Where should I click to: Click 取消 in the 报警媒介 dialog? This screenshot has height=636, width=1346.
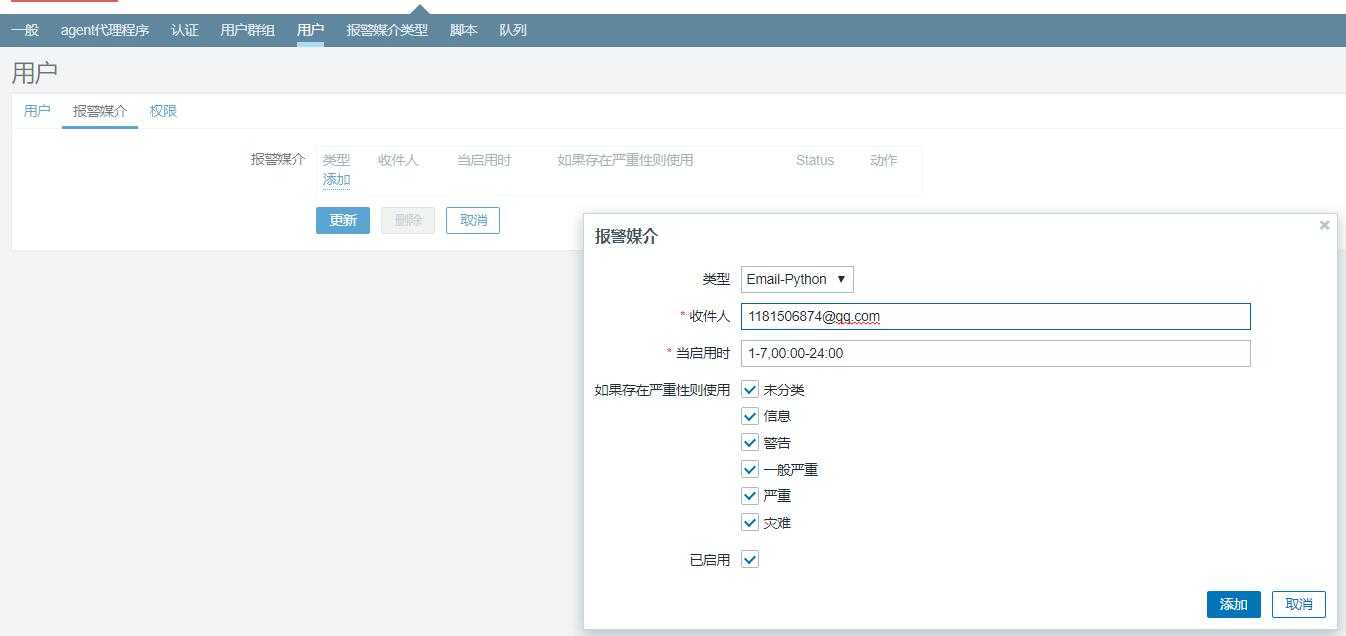[x=1298, y=604]
